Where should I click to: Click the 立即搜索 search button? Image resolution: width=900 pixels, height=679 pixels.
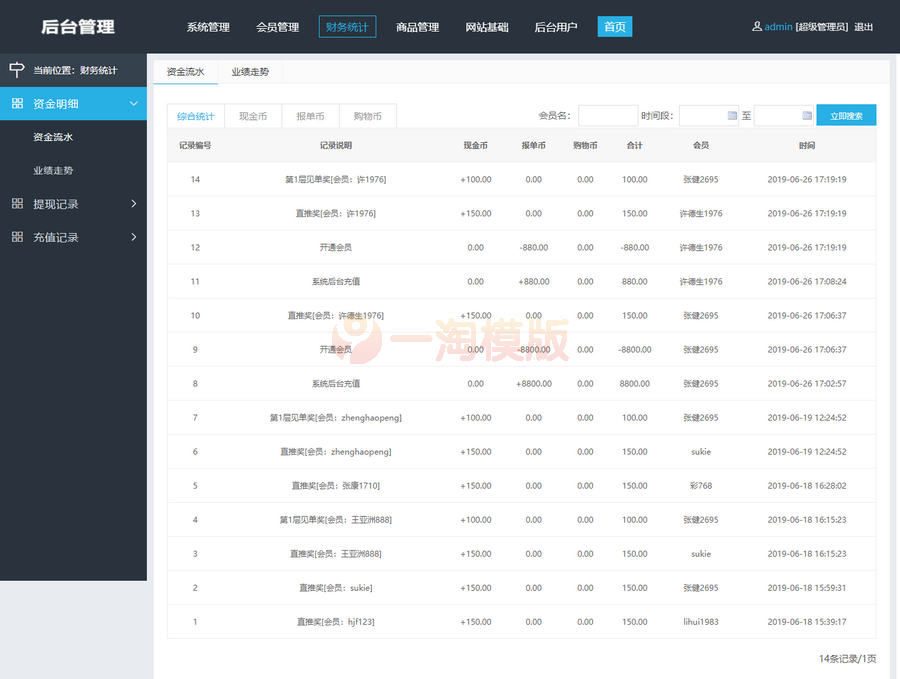point(846,116)
